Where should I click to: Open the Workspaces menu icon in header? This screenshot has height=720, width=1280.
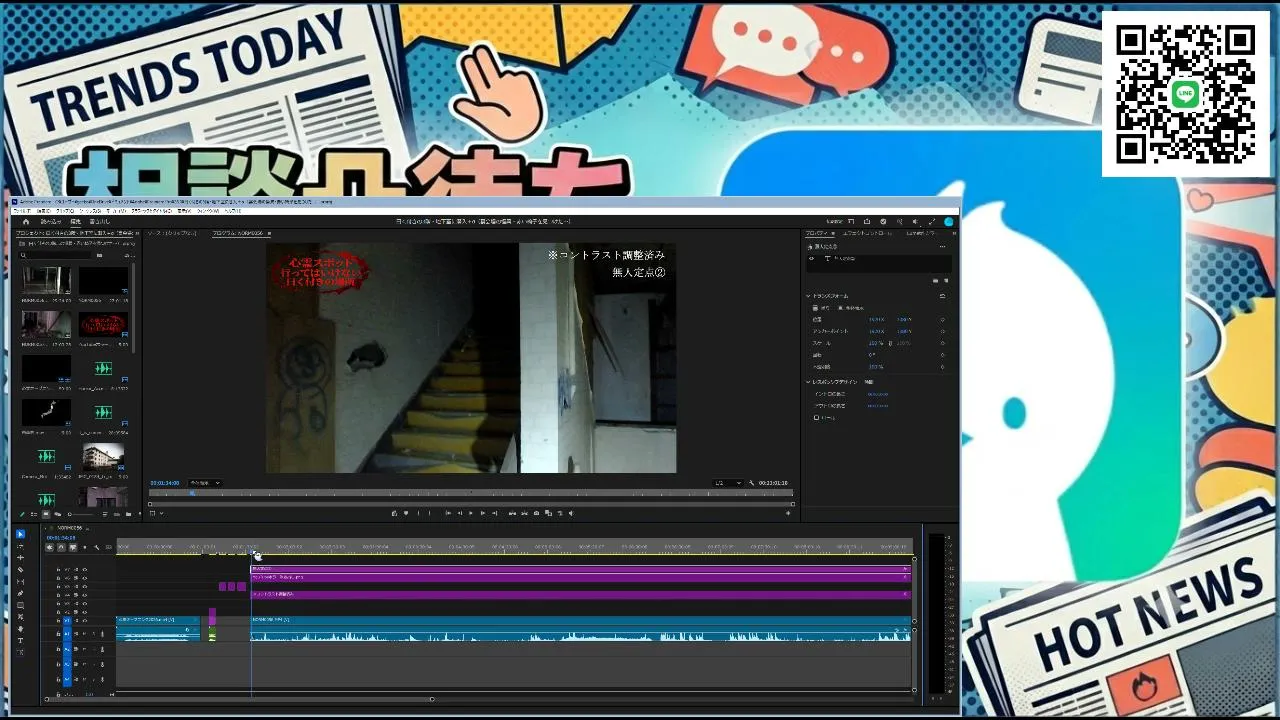click(x=850, y=221)
